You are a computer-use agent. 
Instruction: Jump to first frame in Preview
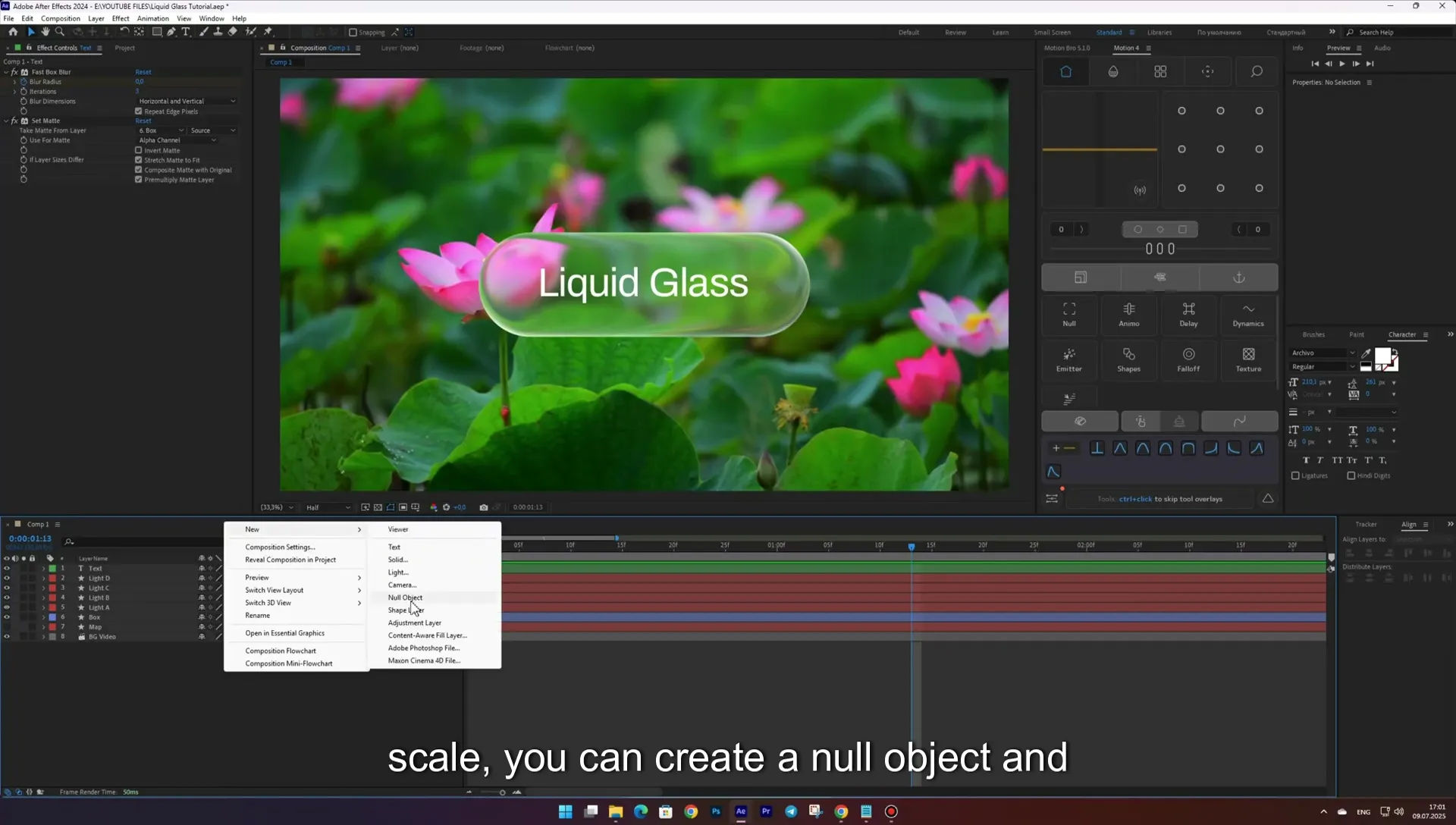tap(1315, 64)
